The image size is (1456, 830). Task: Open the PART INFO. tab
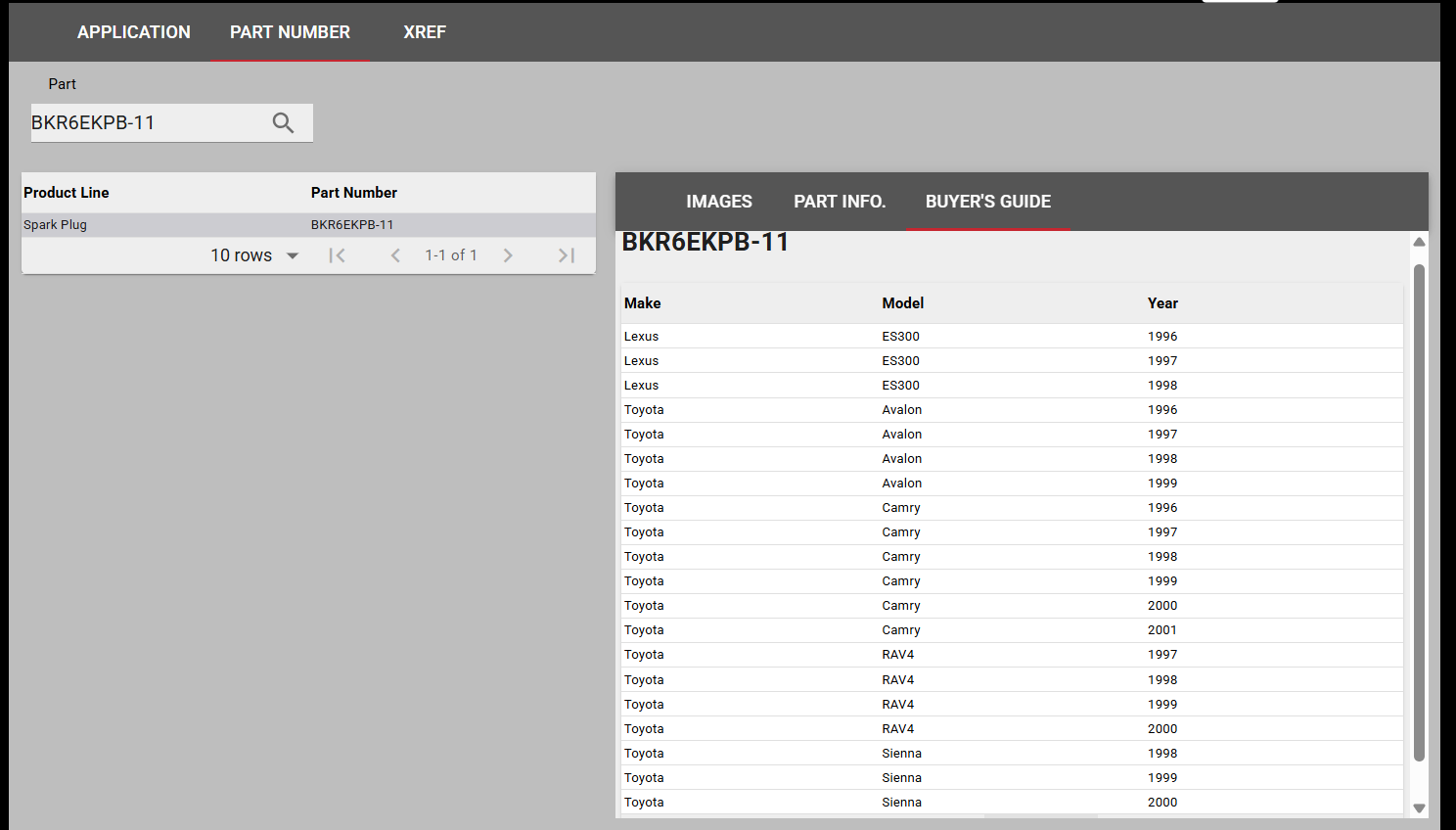coord(840,202)
